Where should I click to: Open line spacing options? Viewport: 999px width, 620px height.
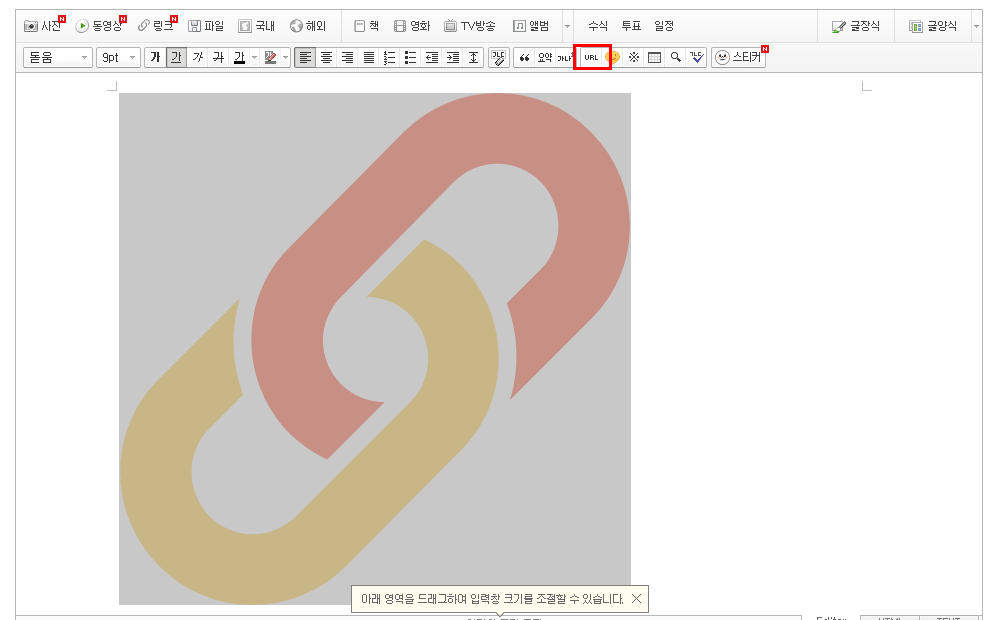click(x=473, y=57)
